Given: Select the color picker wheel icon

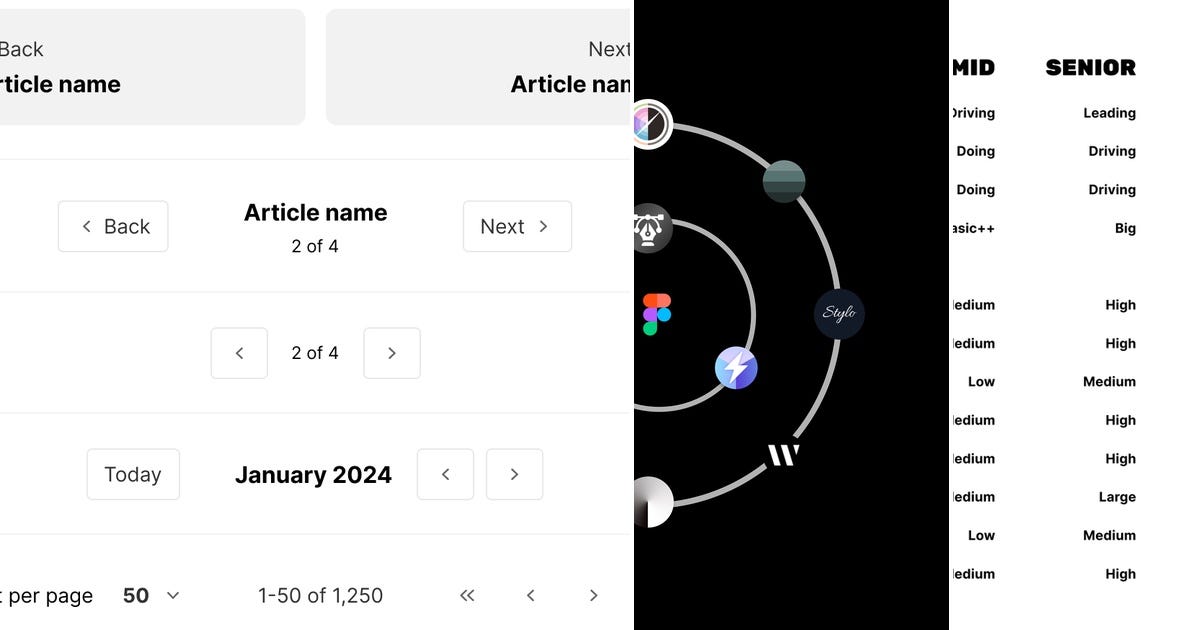Looking at the screenshot, I should pyautogui.click(x=652, y=124).
